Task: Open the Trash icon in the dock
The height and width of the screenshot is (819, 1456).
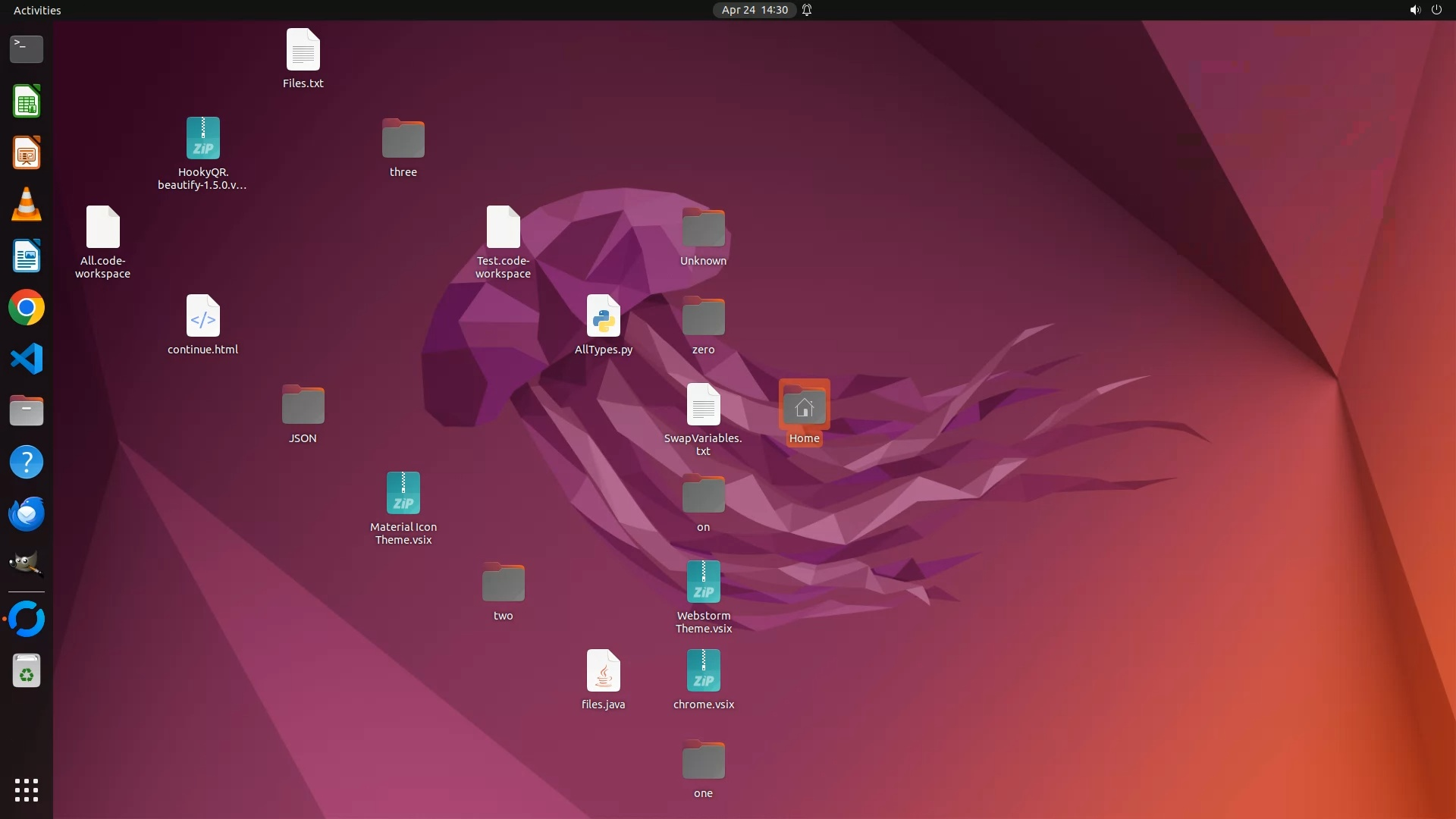Action: pyautogui.click(x=27, y=671)
